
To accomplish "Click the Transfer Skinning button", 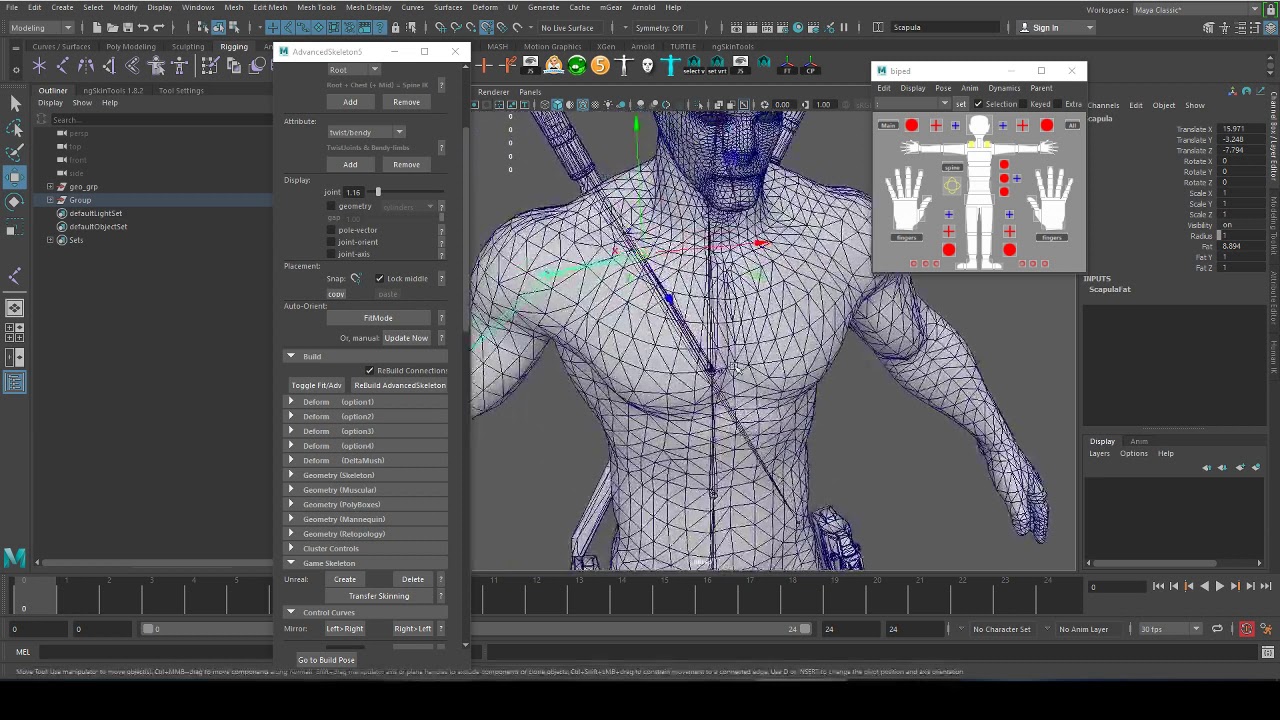I will (379, 596).
